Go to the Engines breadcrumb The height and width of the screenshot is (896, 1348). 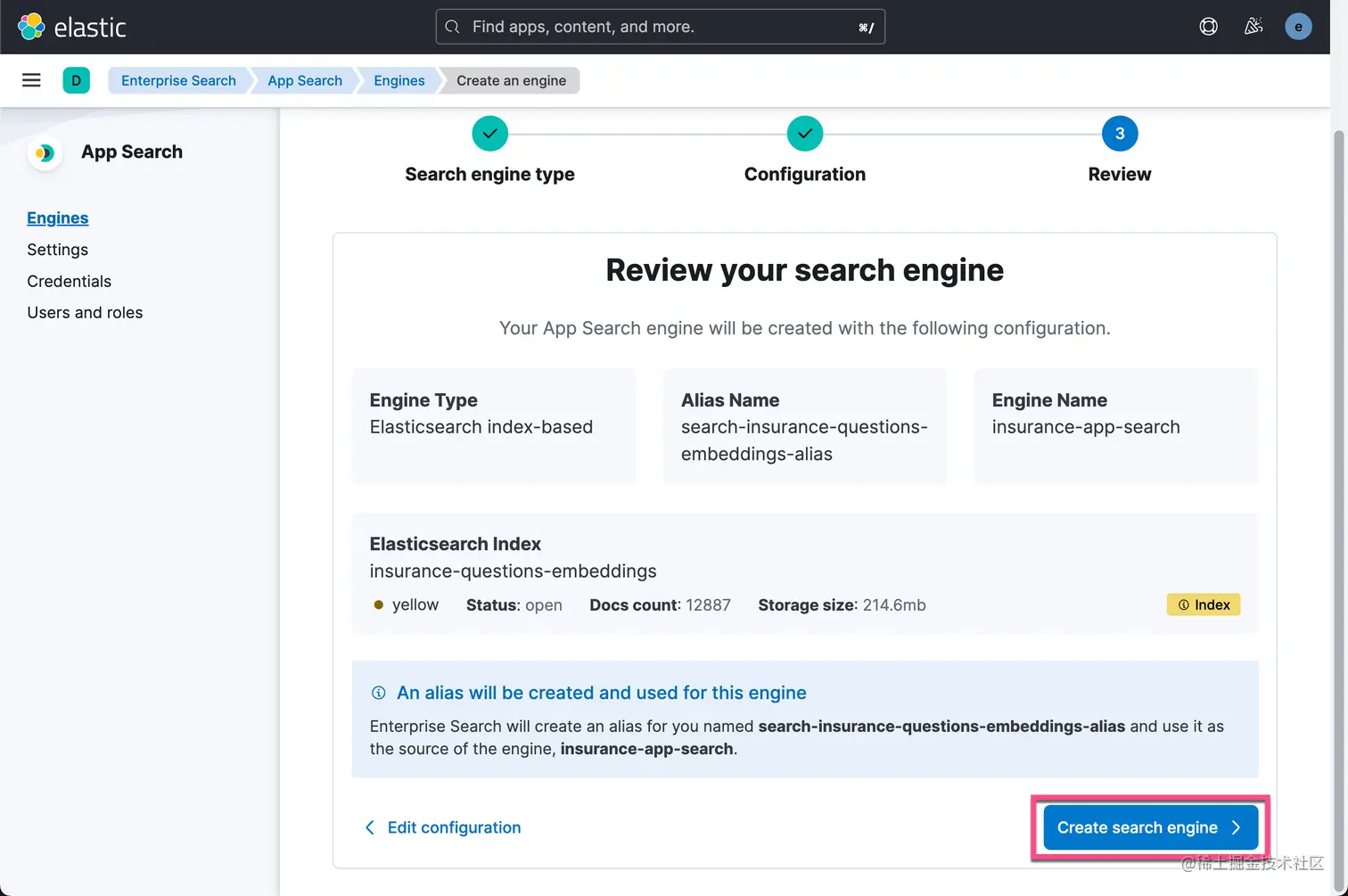(x=399, y=80)
